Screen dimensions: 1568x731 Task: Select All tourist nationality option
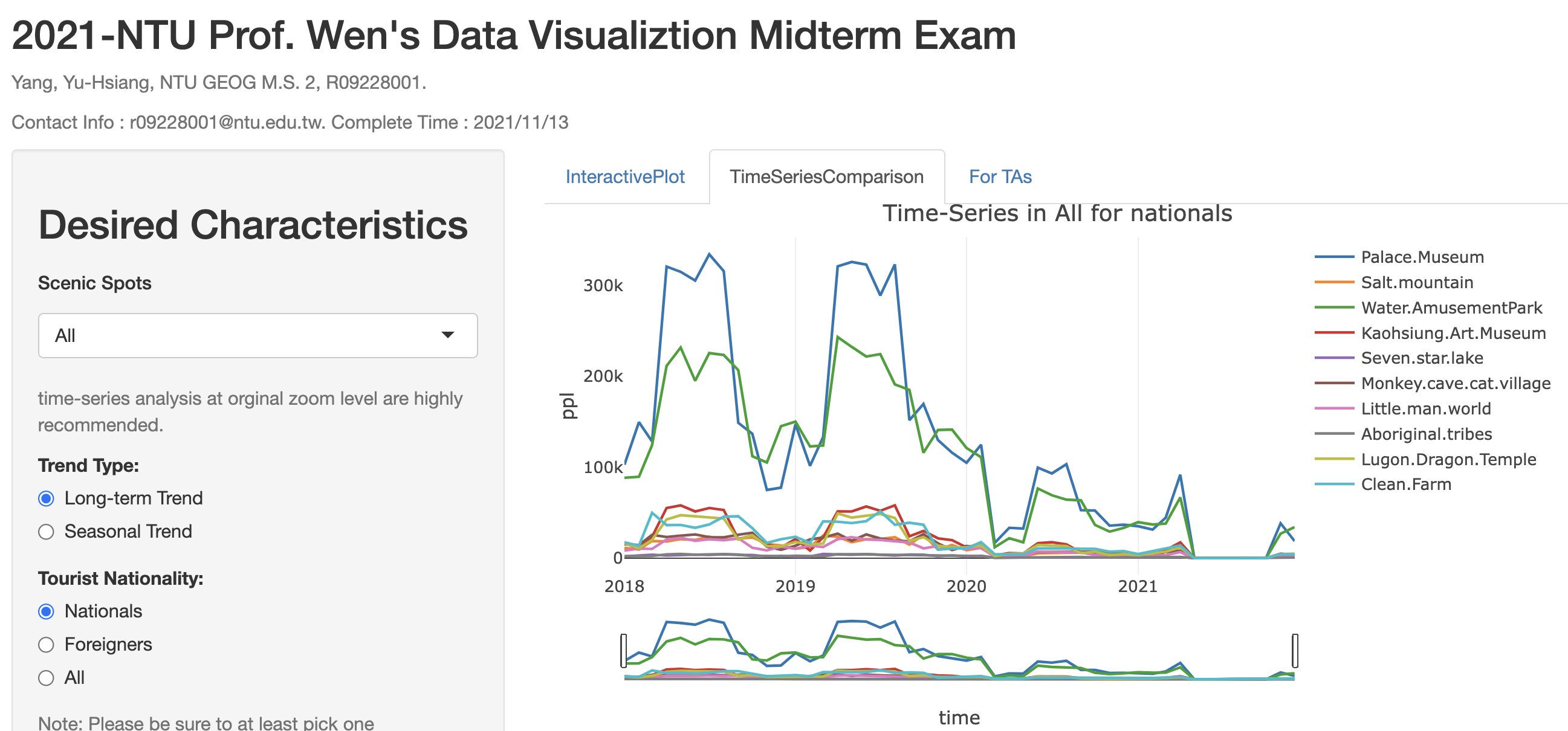pyautogui.click(x=47, y=677)
